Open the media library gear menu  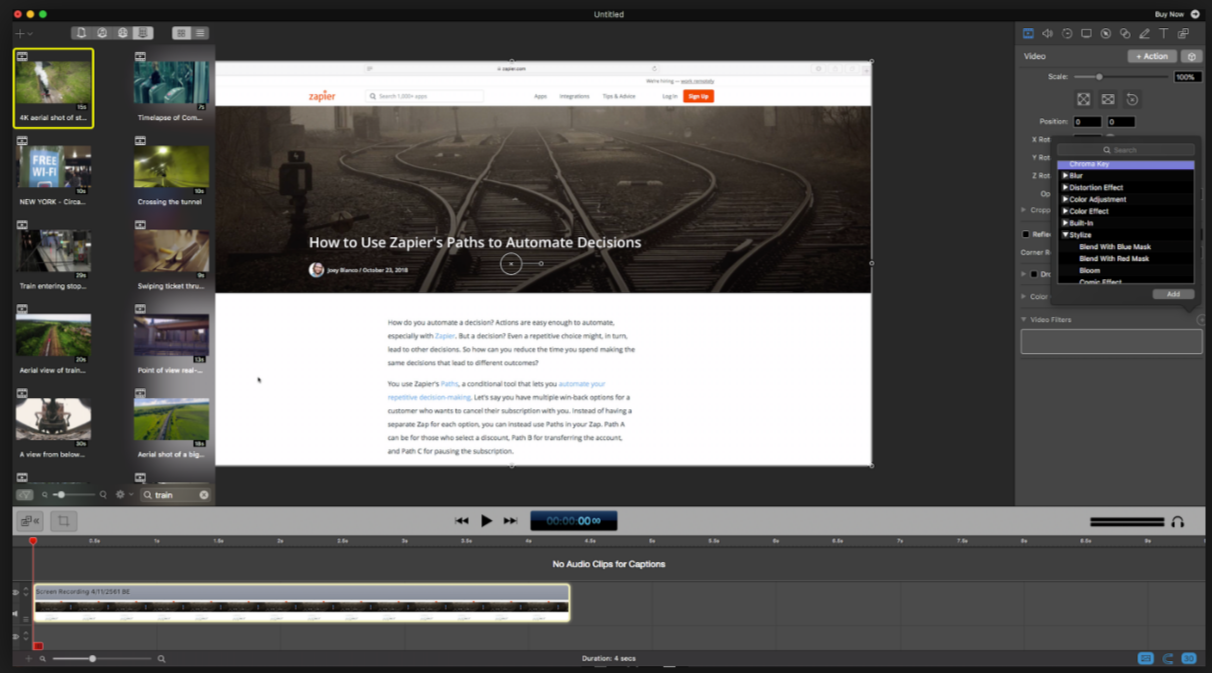pos(123,495)
